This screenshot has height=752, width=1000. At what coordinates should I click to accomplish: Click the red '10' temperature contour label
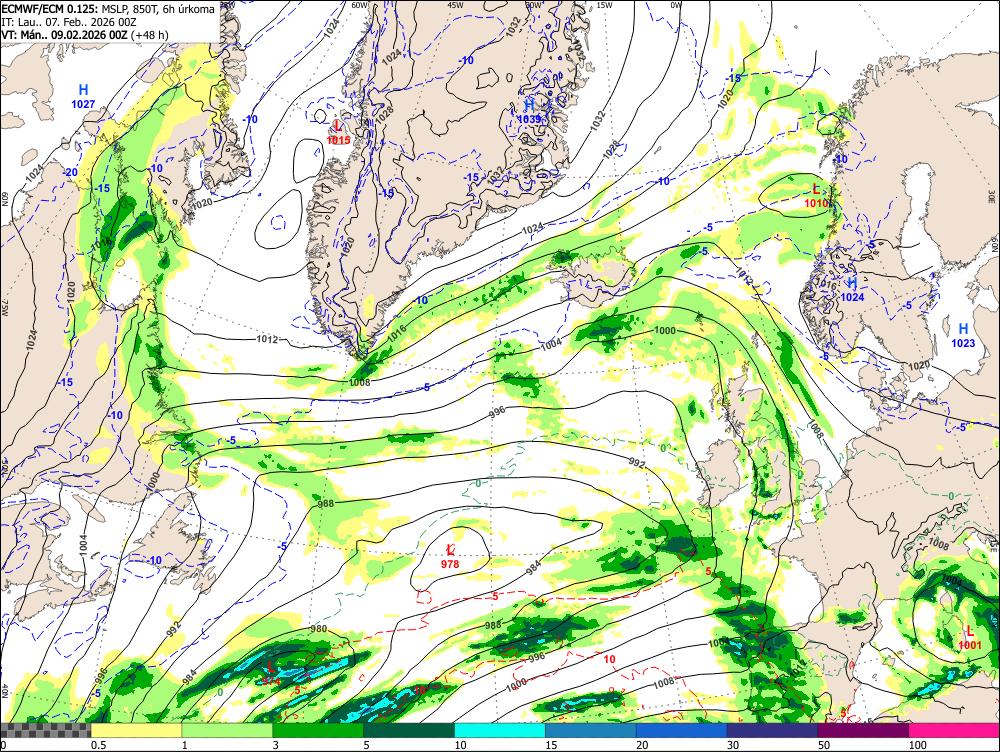(609, 659)
